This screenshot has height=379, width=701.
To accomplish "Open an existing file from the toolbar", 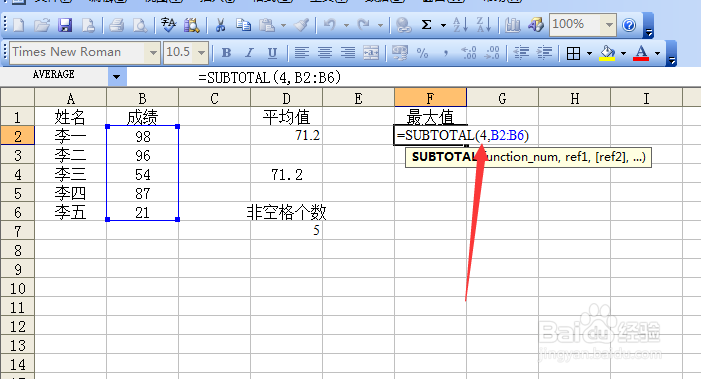I will click(42, 25).
